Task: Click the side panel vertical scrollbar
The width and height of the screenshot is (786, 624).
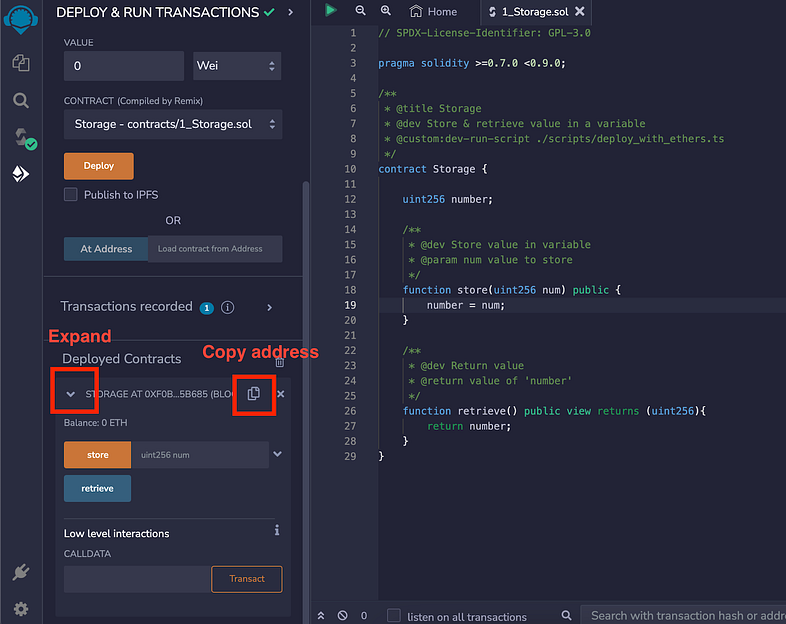Action: (305, 401)
